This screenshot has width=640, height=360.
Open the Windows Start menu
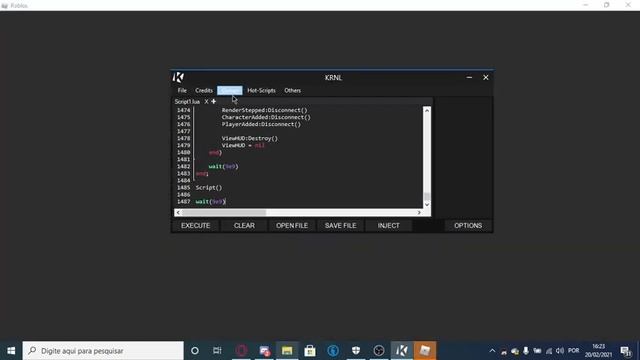pos(11,351)
